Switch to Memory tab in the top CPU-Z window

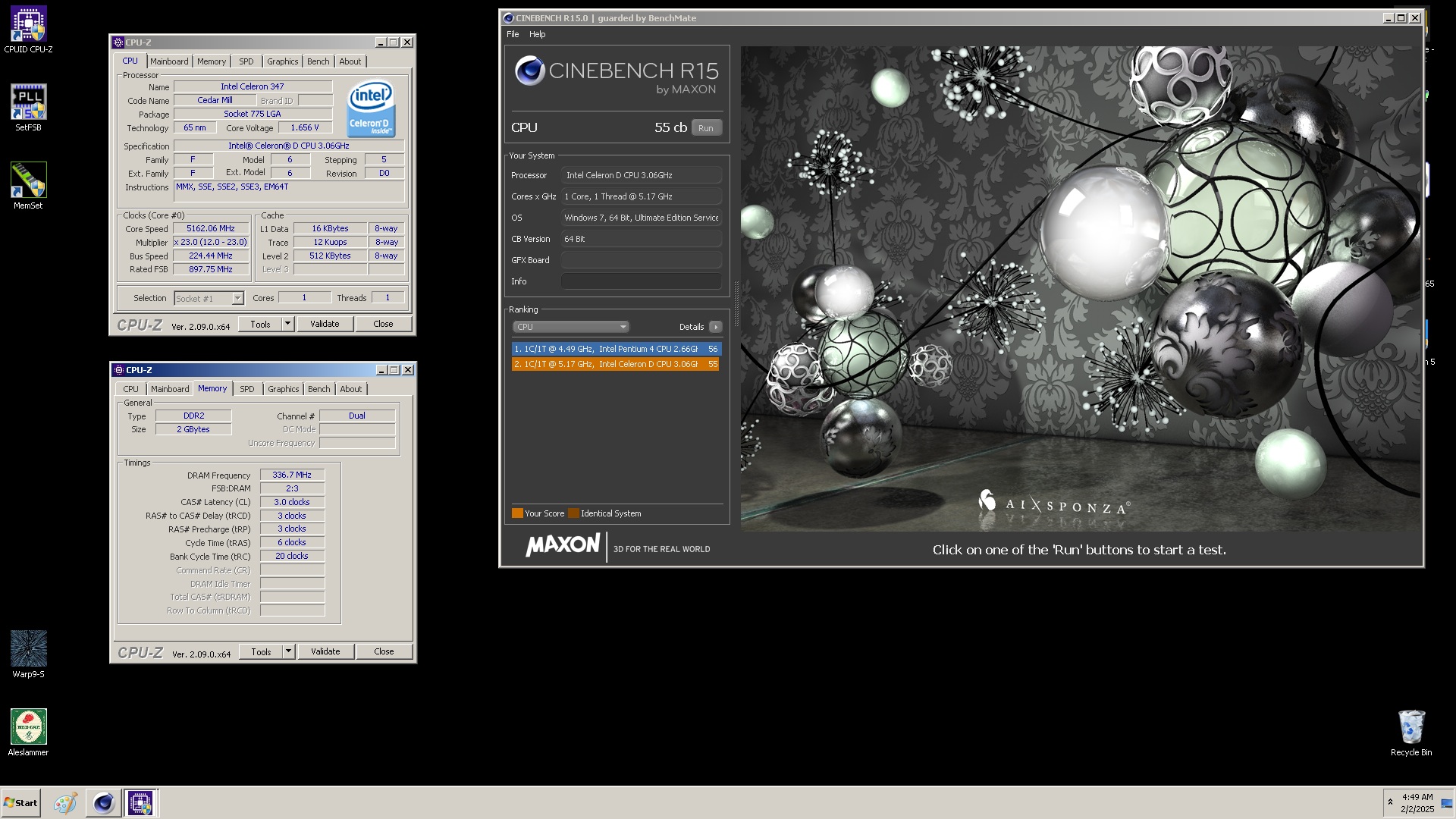(x=212, y=61)
